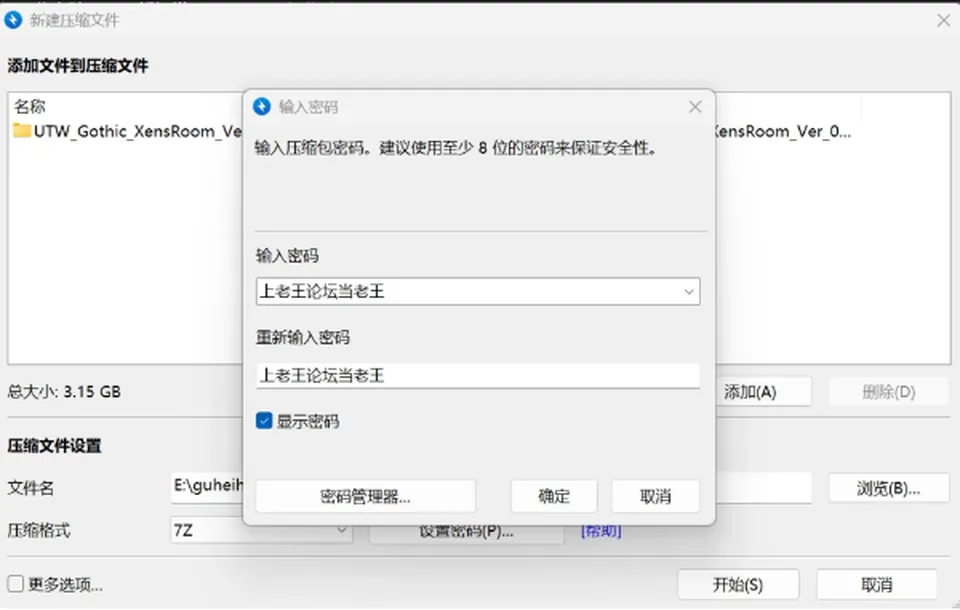Select the UTW_Gothic_XensRoom folder icon
960x610 pixels.
(22, 130)
